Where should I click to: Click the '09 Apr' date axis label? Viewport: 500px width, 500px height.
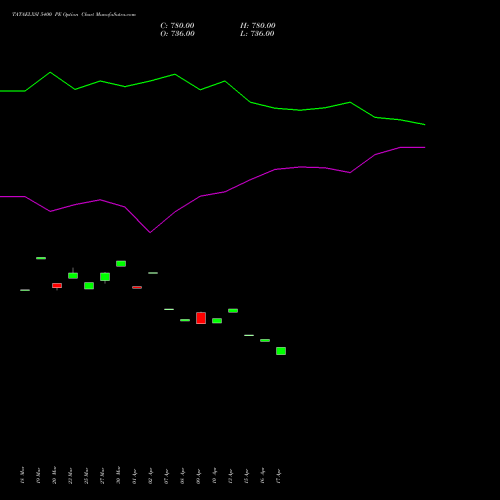(198, 476)
